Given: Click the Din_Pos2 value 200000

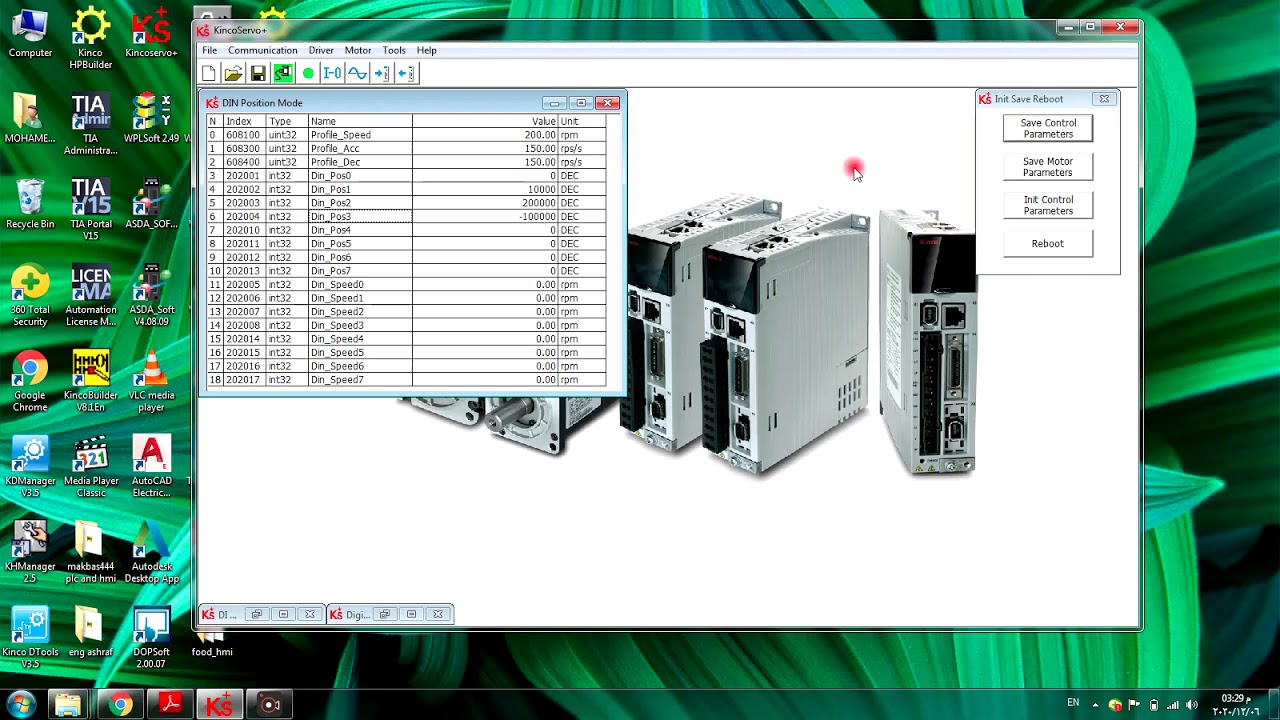Looking at the screenshot, I should tap(484, 203).
